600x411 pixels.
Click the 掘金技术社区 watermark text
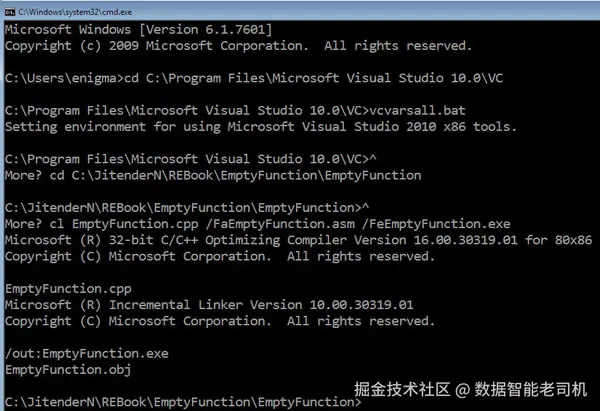click(x=402, y=390)
